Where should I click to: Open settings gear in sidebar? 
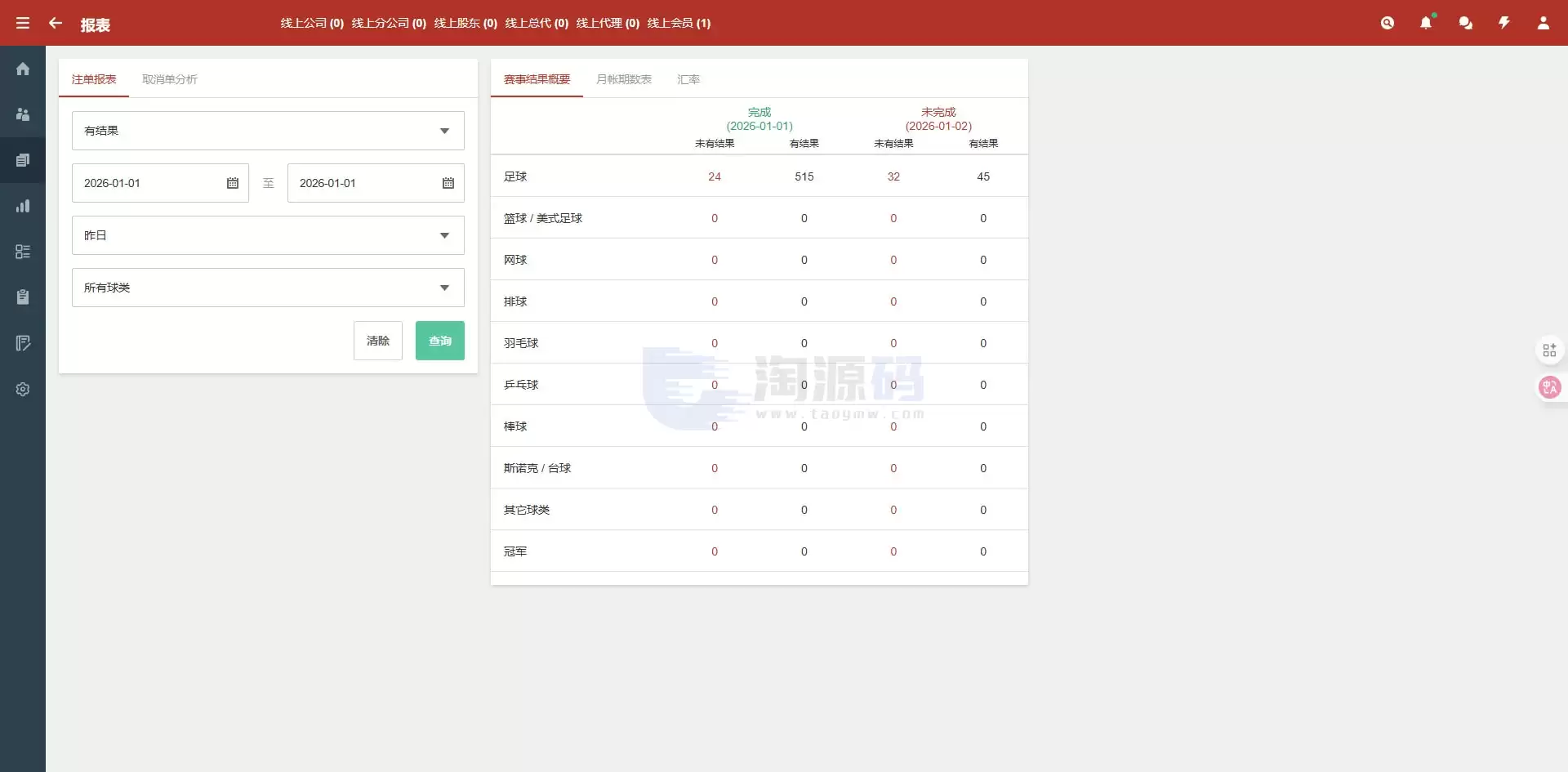23,389
